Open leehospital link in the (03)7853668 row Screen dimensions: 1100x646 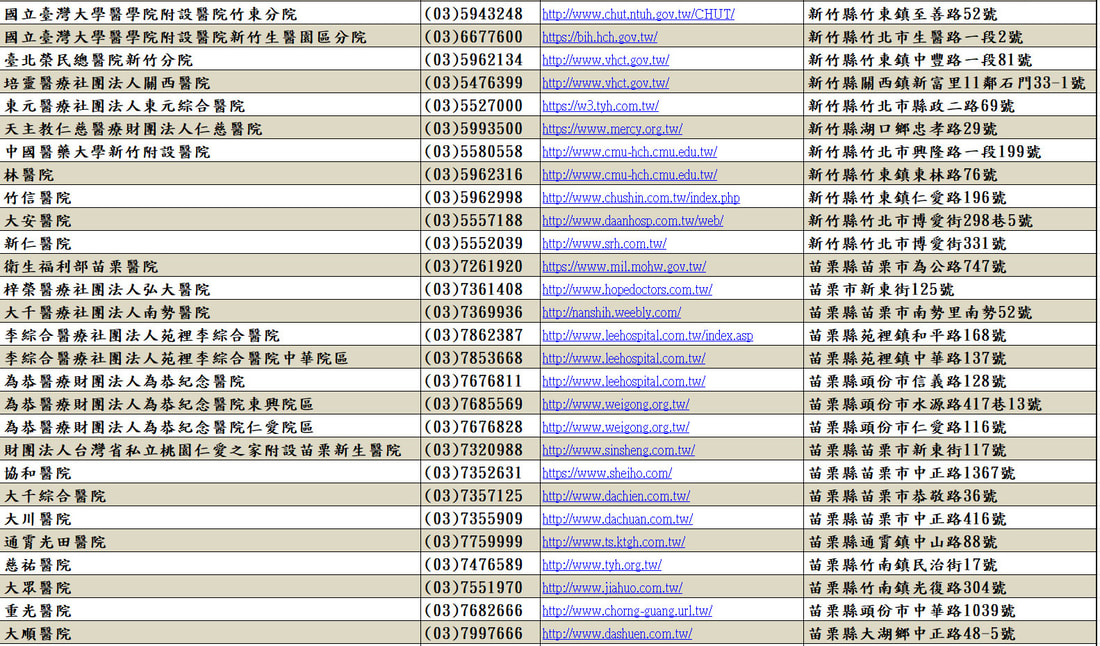click(624, 358)
